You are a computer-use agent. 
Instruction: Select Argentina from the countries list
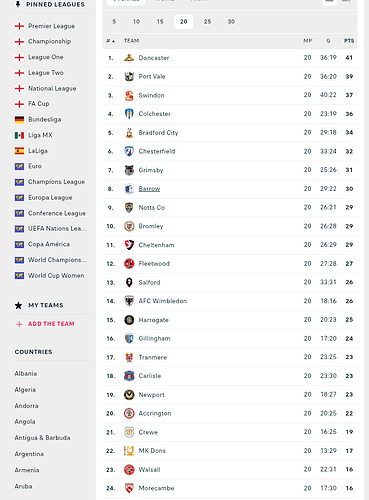point(29,454)
